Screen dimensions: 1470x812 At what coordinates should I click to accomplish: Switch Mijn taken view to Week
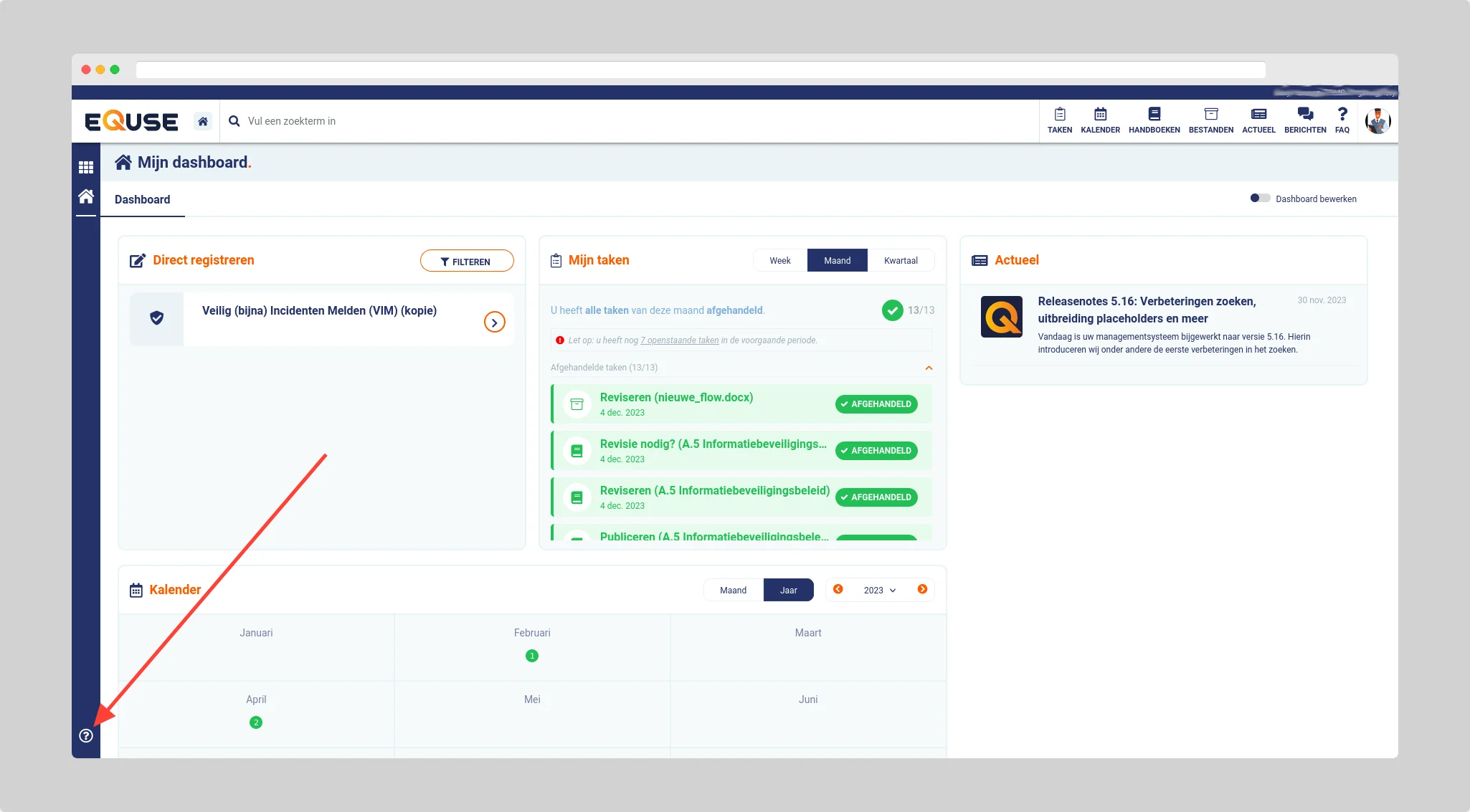779,260
